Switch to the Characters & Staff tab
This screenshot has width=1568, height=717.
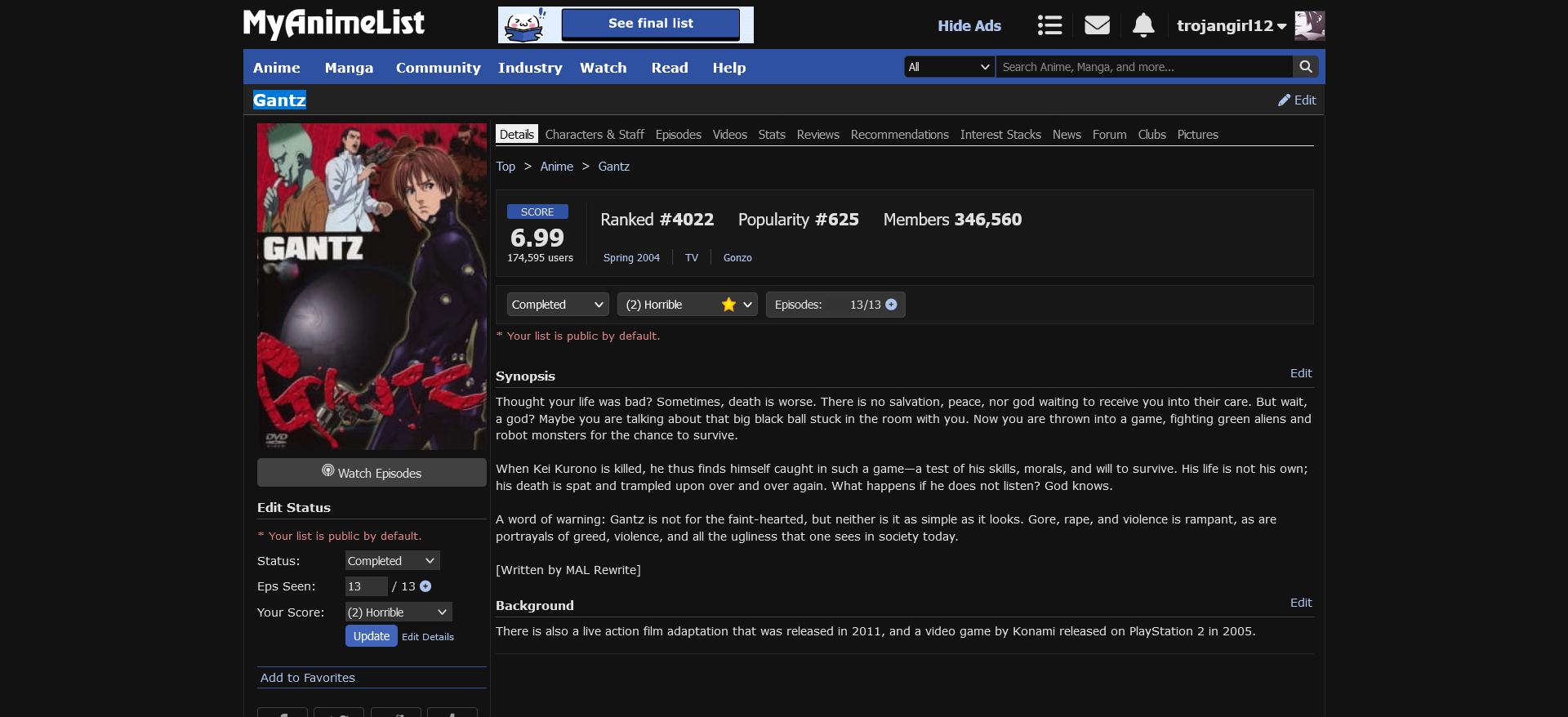coord(595,134)
